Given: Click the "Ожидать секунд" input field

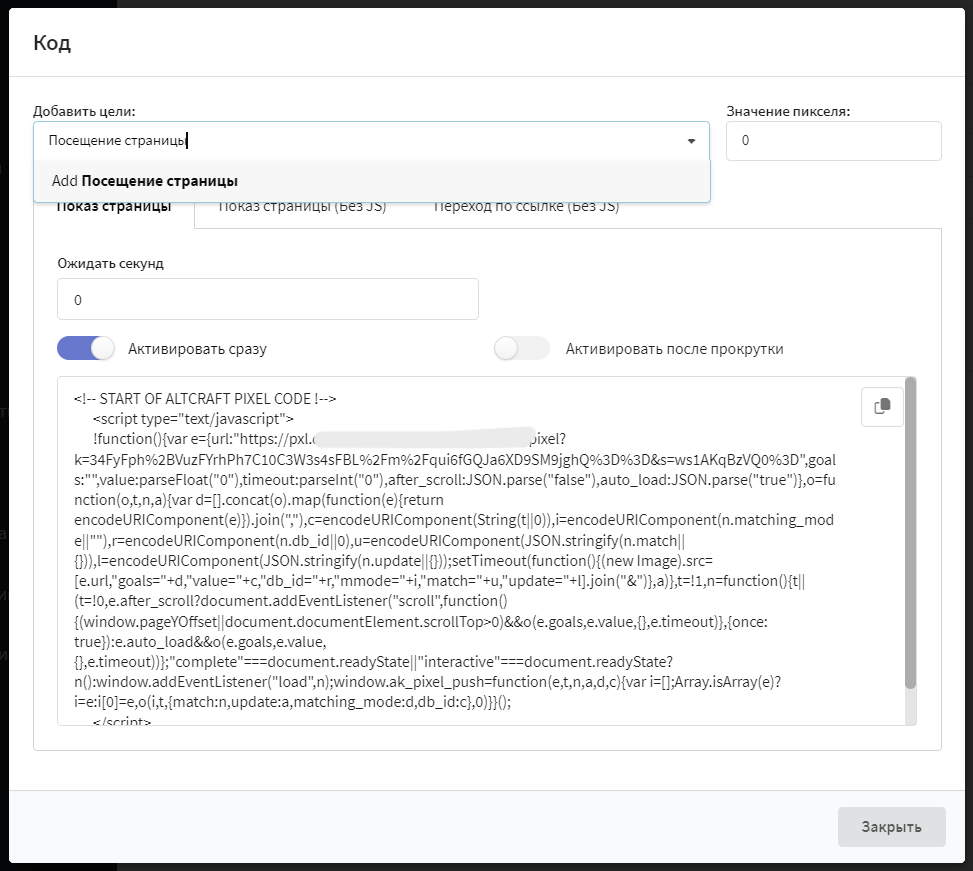Looking at the screenshot, I should [267, 300].
